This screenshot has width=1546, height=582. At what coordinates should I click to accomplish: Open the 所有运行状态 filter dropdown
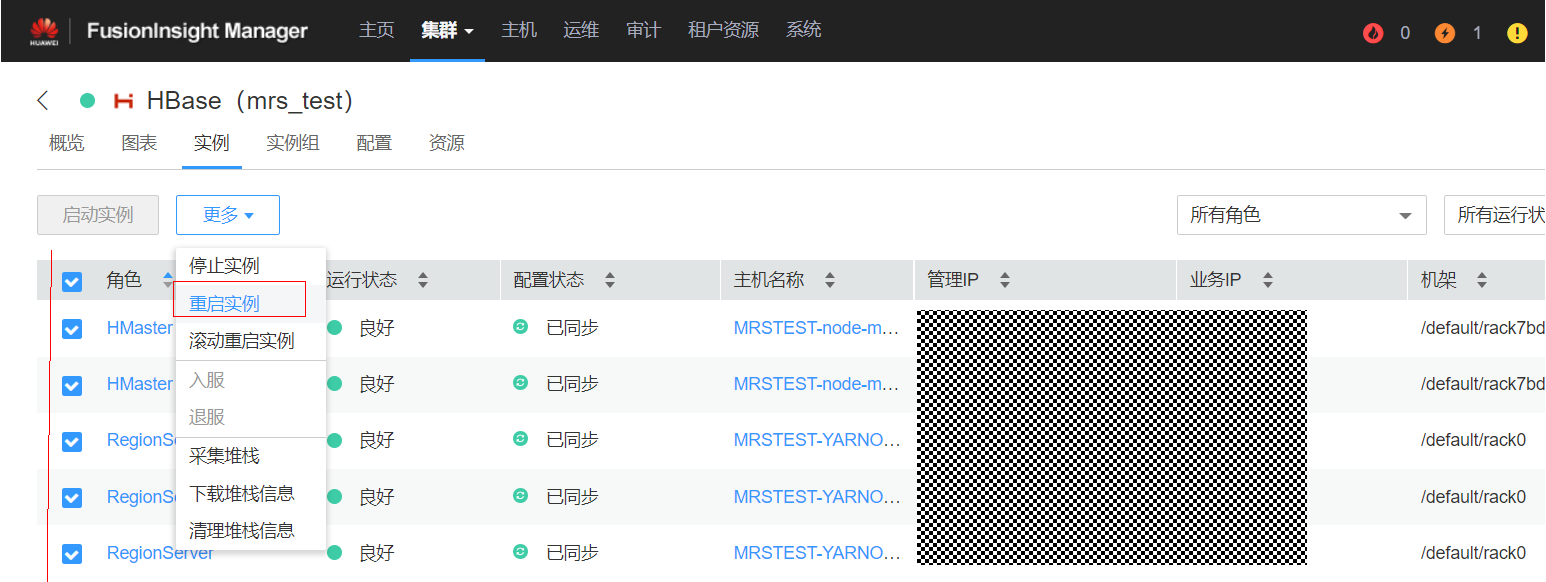tap(1495, 215)
